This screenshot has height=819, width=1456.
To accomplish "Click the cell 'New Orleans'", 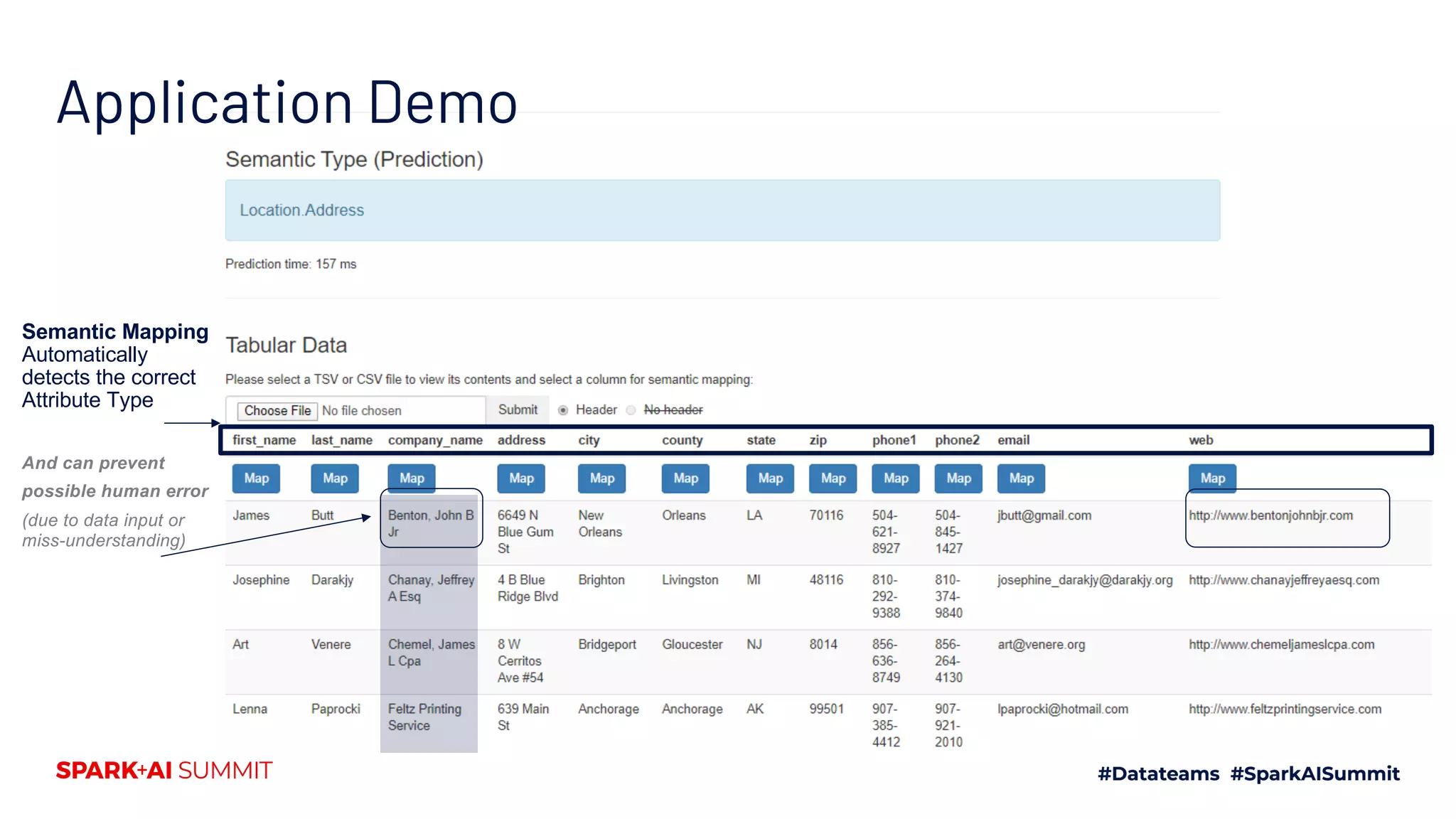I will pyautogui.click(x=600, y=523).
